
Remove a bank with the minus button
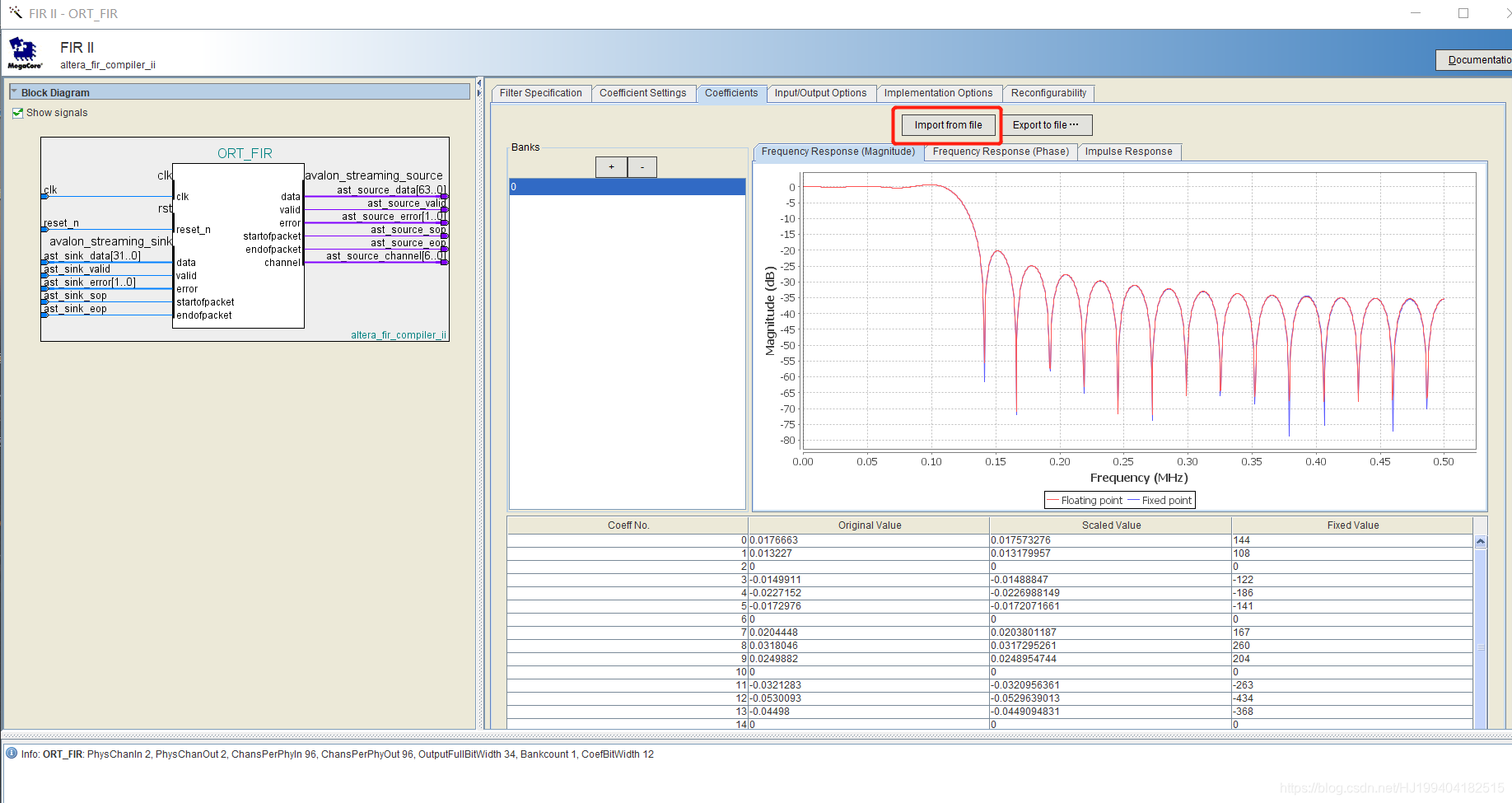[x=642, y=167]
